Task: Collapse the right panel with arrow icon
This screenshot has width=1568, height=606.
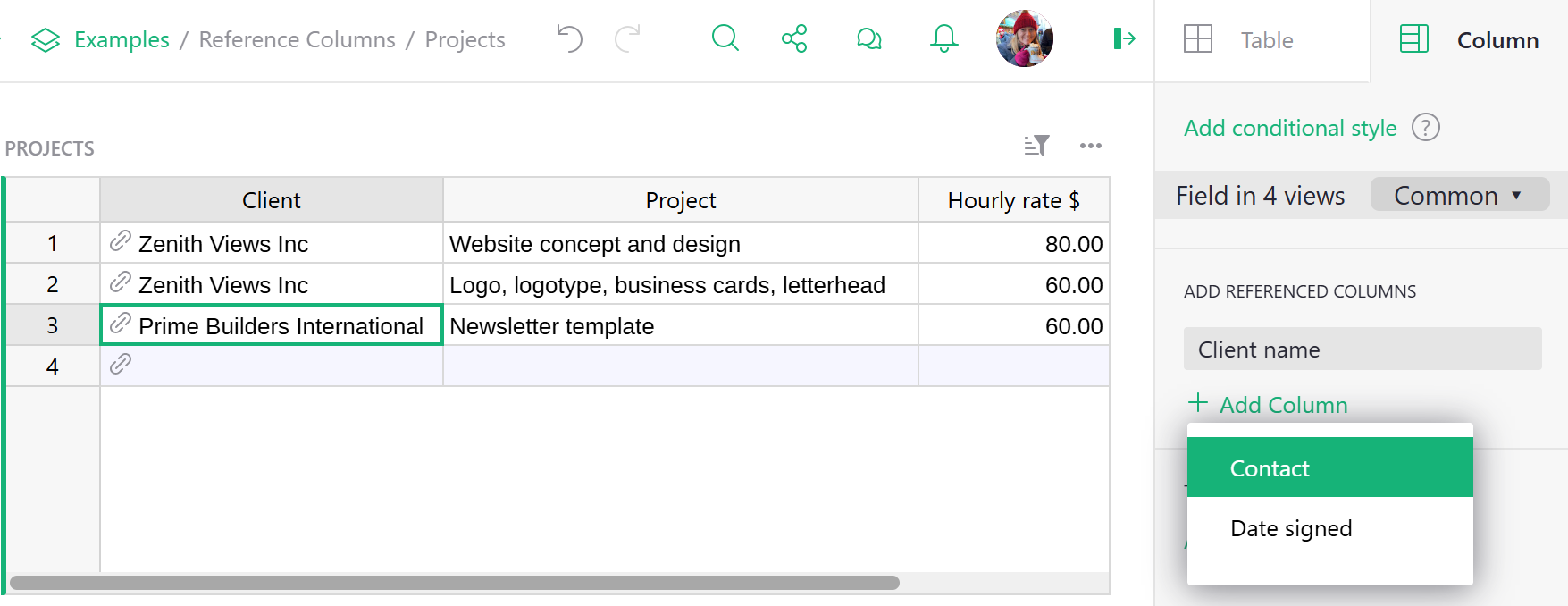Action: (1124, 38)
